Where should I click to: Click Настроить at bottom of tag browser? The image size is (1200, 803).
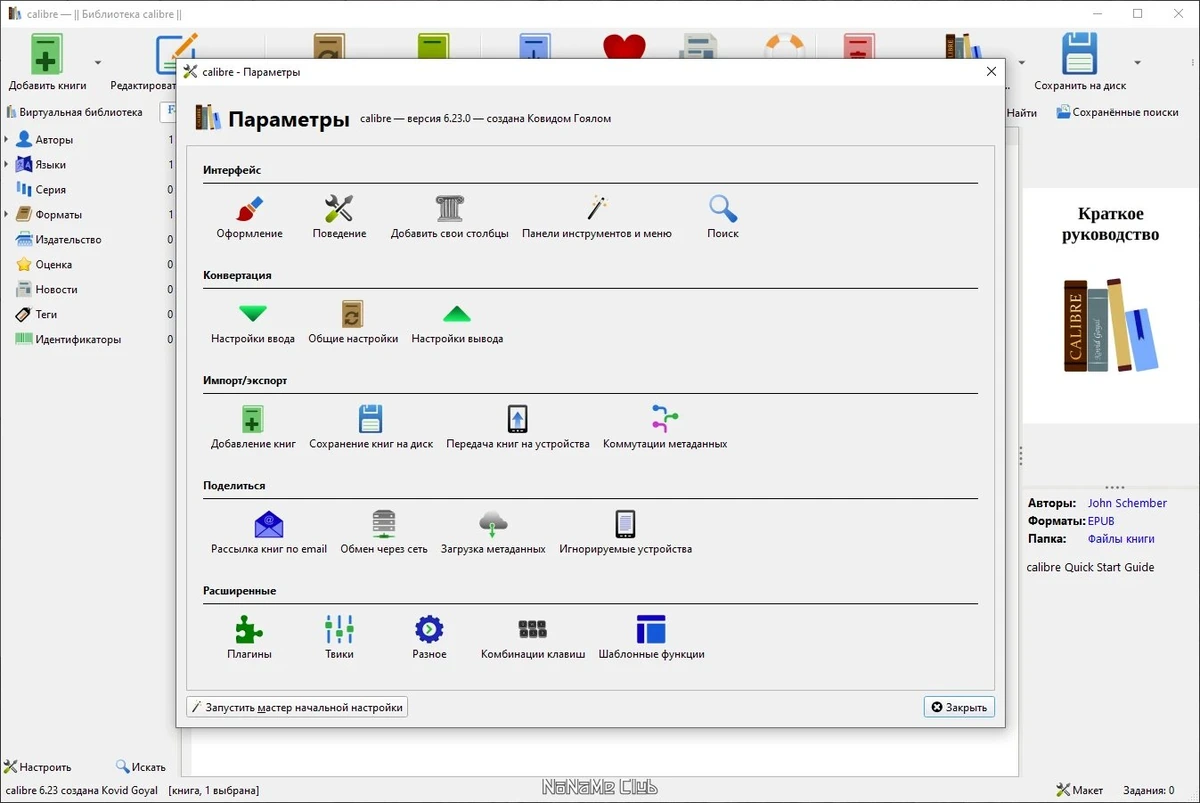[x=38, y=767]
